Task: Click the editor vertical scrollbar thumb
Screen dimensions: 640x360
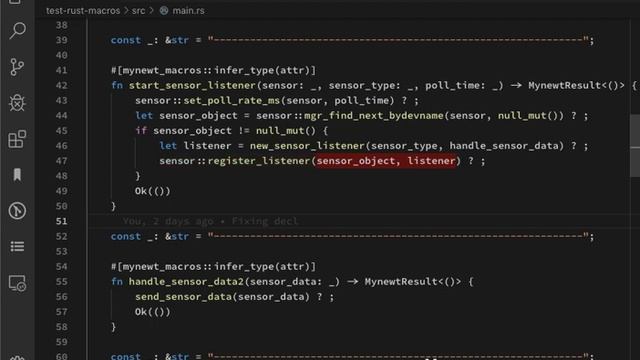Action: 635,146
